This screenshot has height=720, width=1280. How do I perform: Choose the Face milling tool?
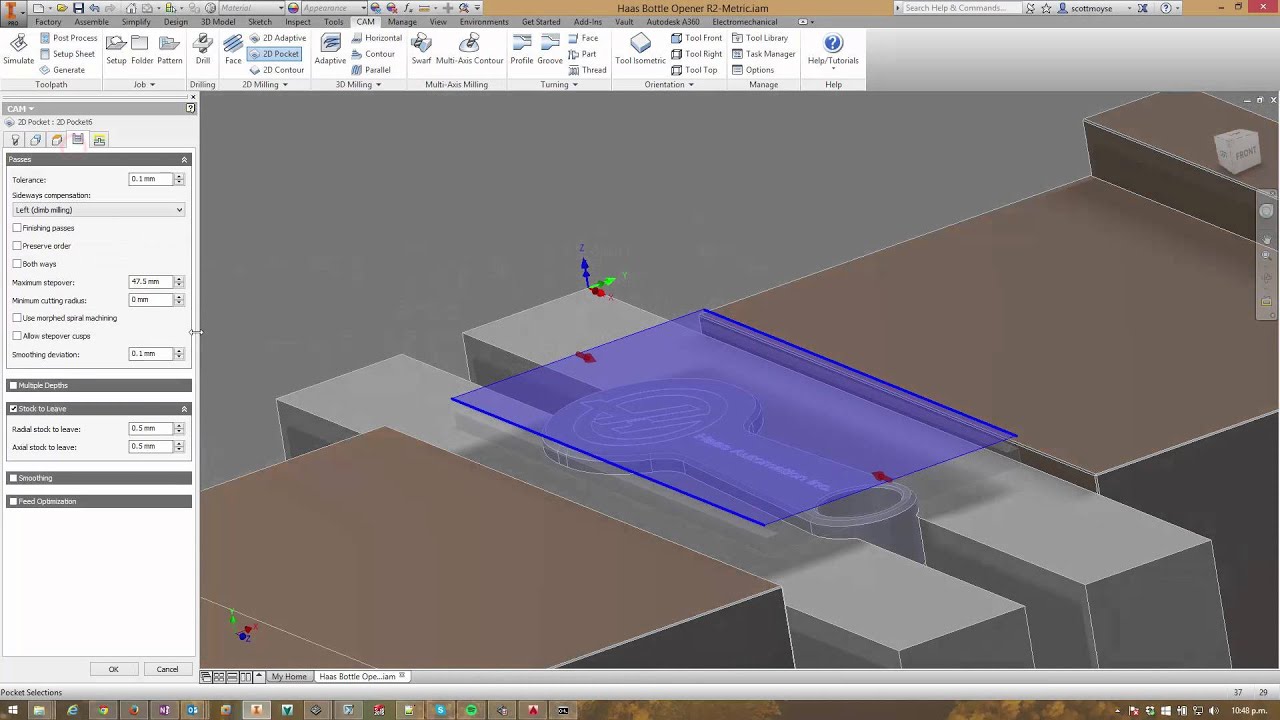click(x=233, y=49)
